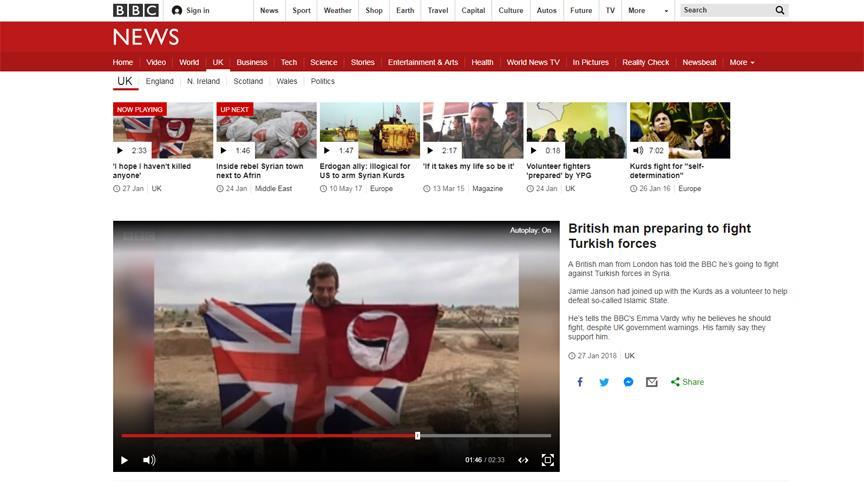Mute the video player volume
Screen dimensions: 864x486
[x=149, y=460]
